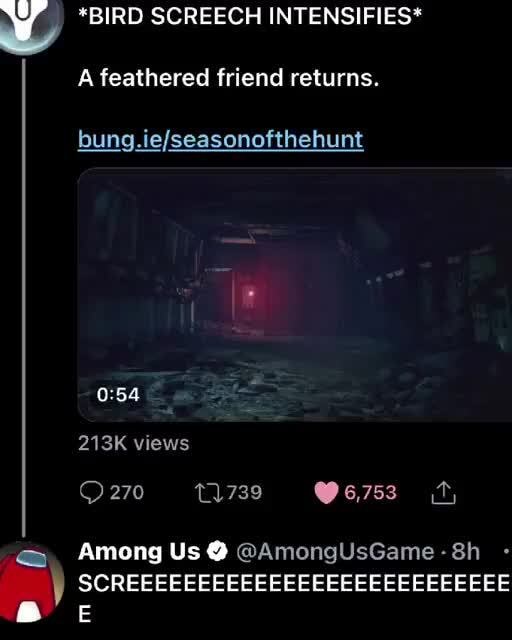Open the more options dots on reply
This screenshot has width=512, height=640.
point(507,552)
